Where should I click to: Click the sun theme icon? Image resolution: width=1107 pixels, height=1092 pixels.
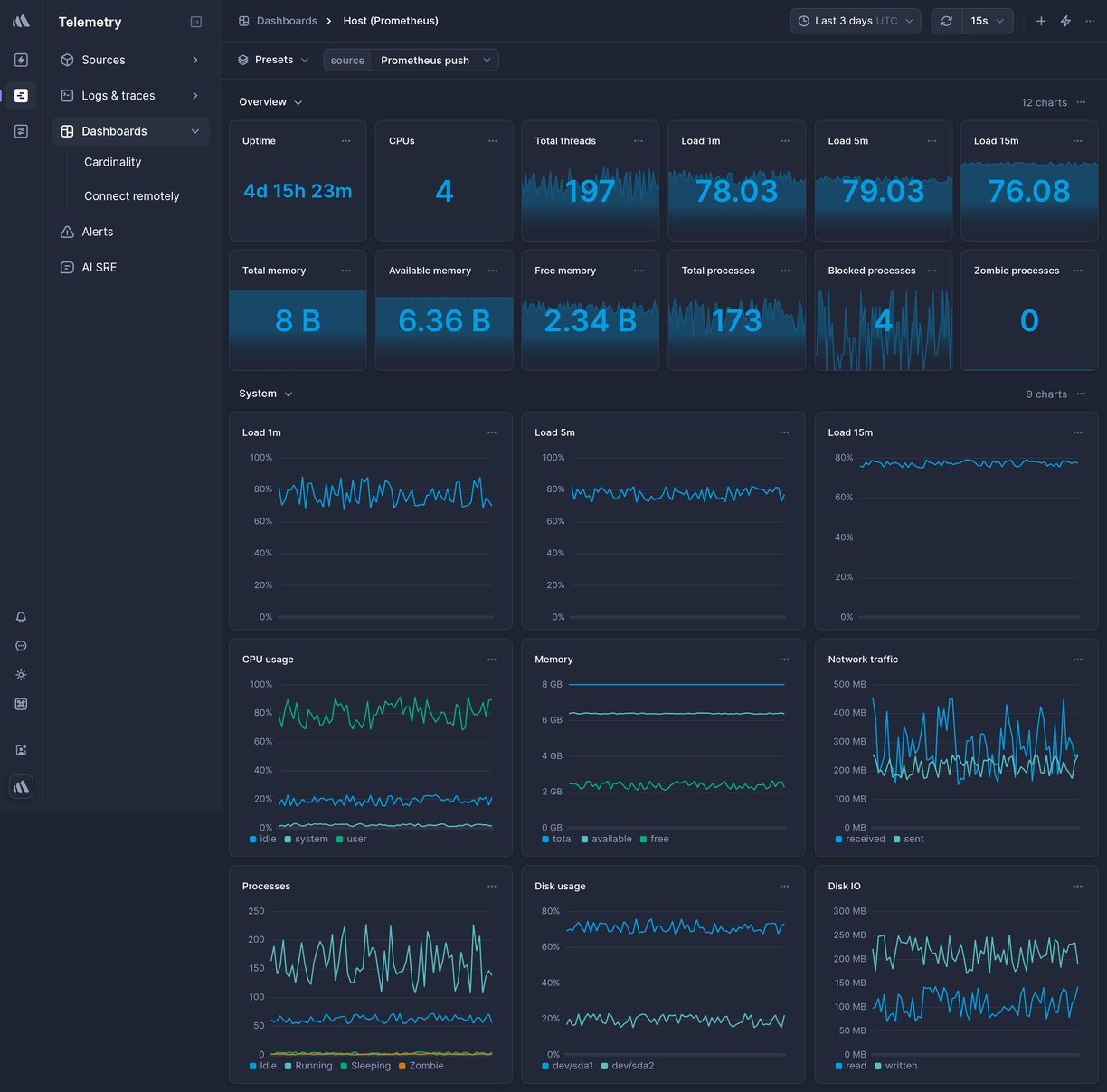pyautogui.click(x=21, y=675)
